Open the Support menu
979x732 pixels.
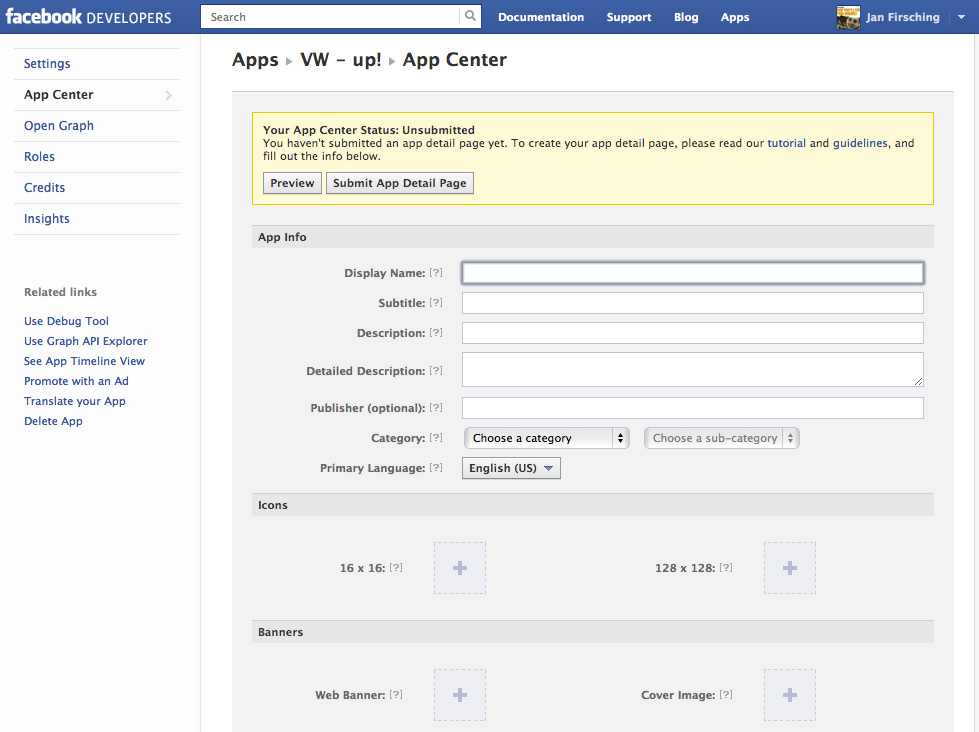(x=629, y=17)
